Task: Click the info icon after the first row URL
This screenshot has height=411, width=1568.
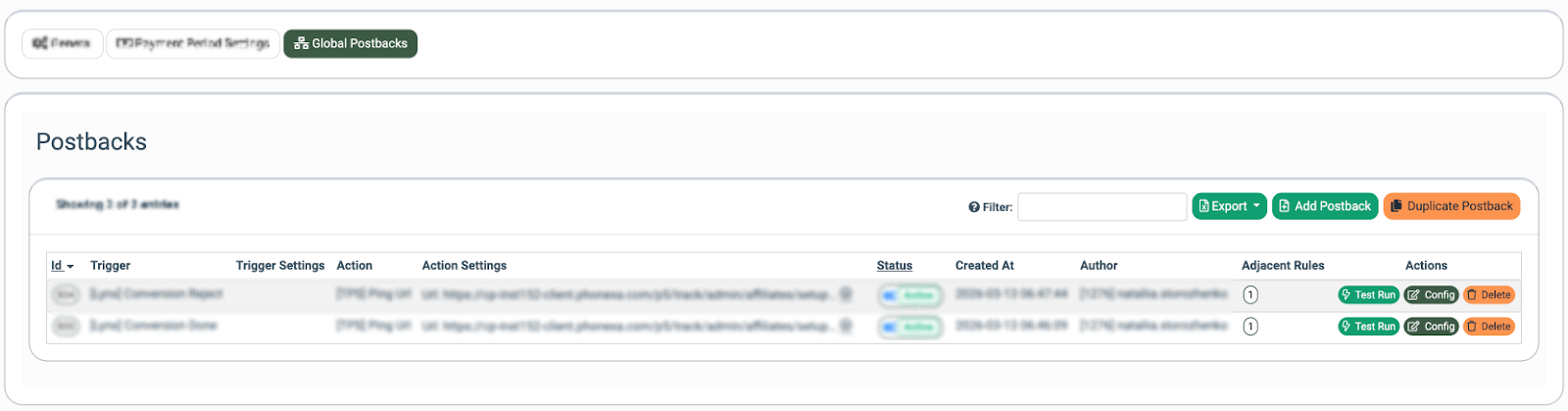Action: point(846,294)
